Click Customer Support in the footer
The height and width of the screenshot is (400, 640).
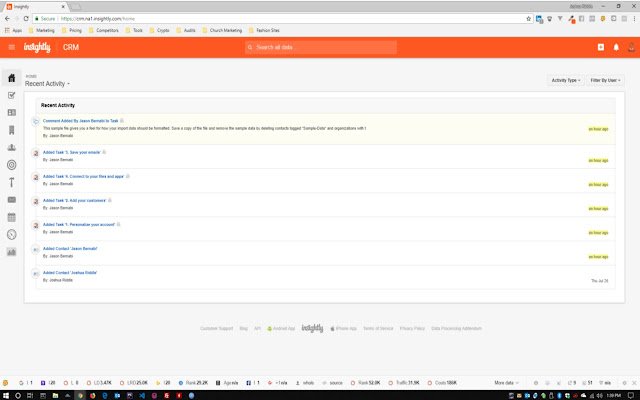point(216,329)
